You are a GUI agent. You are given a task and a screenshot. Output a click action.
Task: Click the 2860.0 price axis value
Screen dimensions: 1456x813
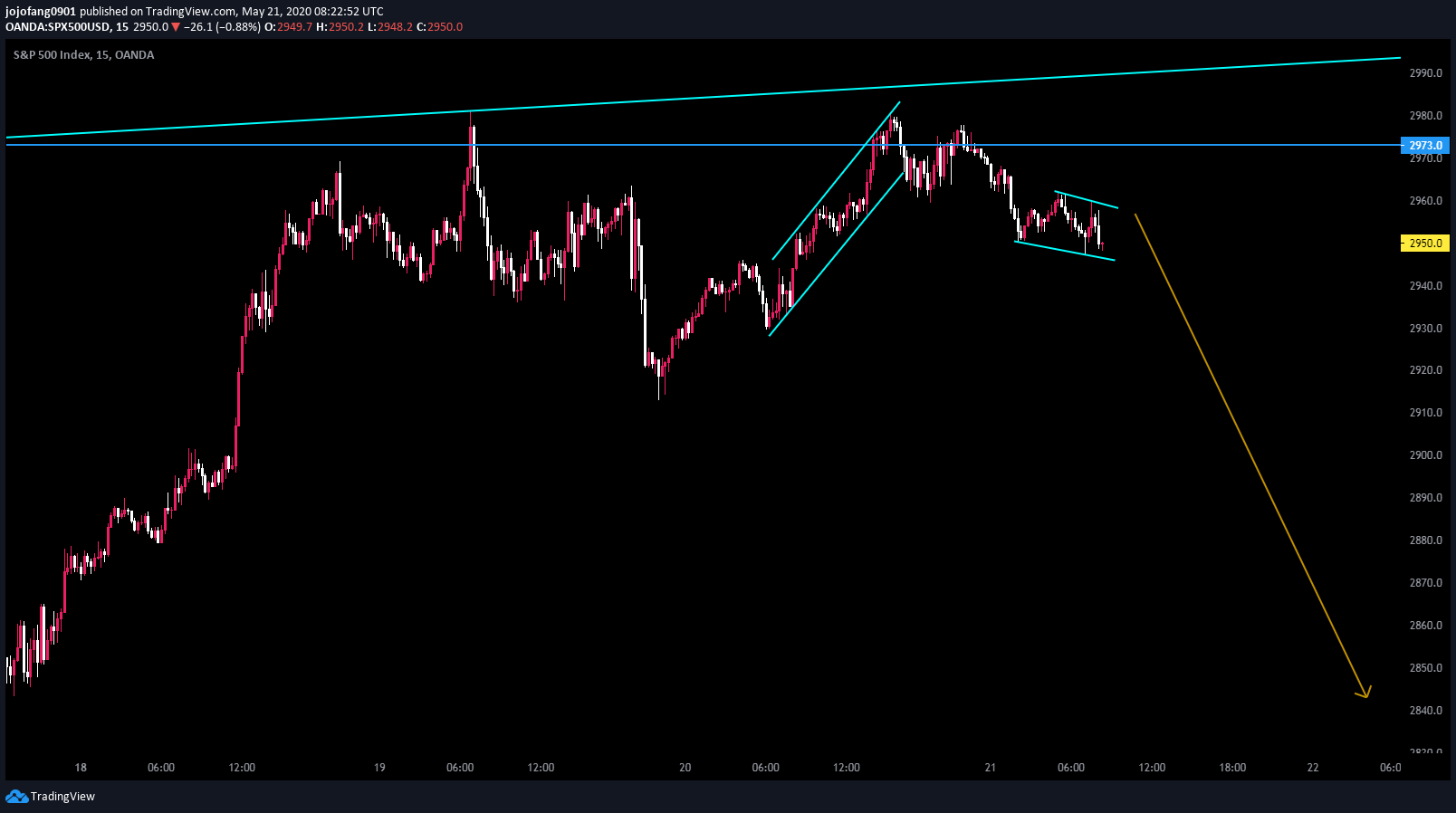pos(1426,626)
